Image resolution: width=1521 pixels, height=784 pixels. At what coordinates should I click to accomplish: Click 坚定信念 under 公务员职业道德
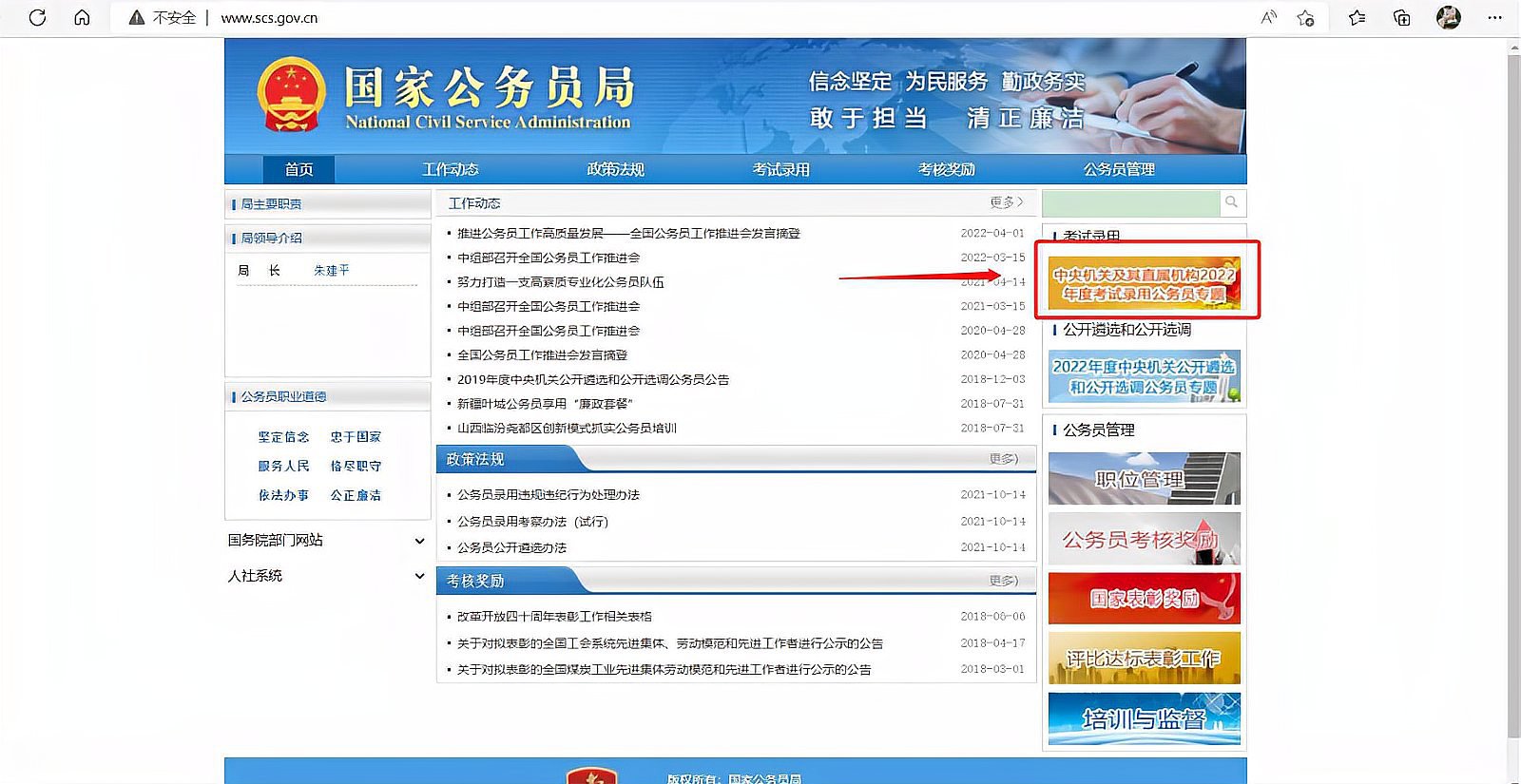point(283,437)
